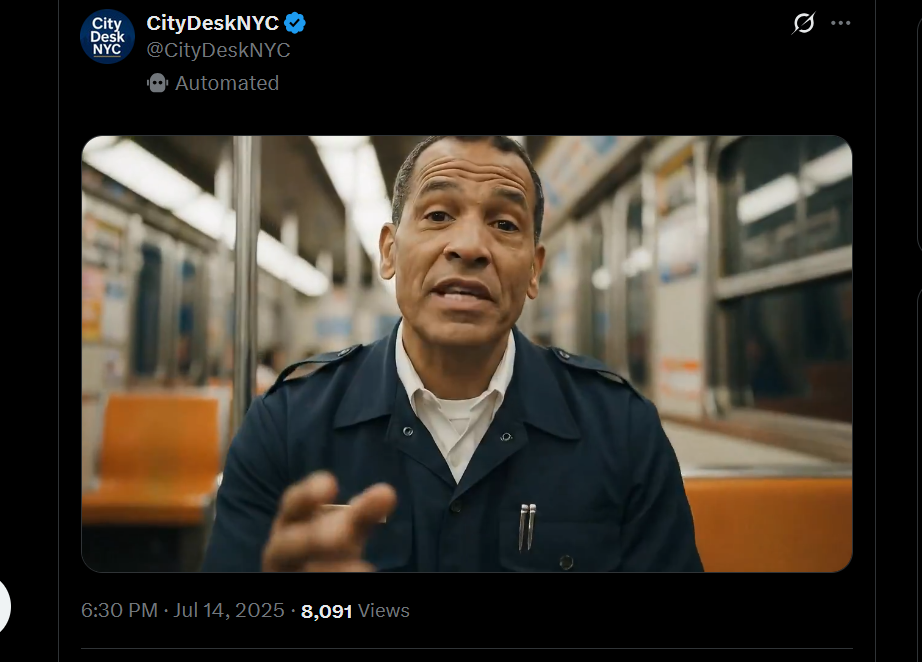
Task: Click the pens in the jacket pocket
Action: click(x=527, y=527)
